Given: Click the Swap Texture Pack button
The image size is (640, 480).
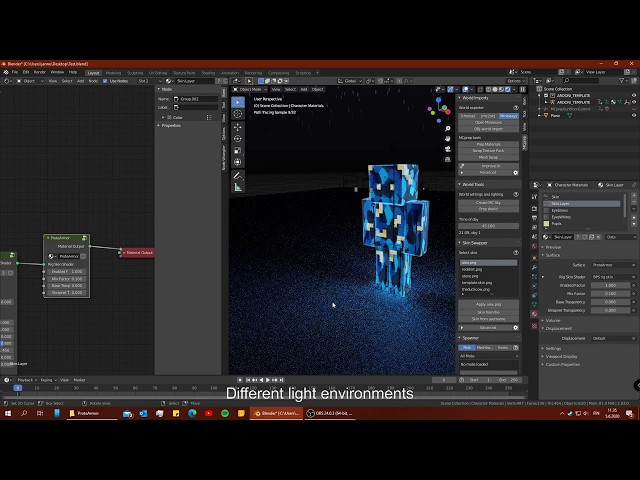Looking at the screenshot, I should (x=489, y=151).
